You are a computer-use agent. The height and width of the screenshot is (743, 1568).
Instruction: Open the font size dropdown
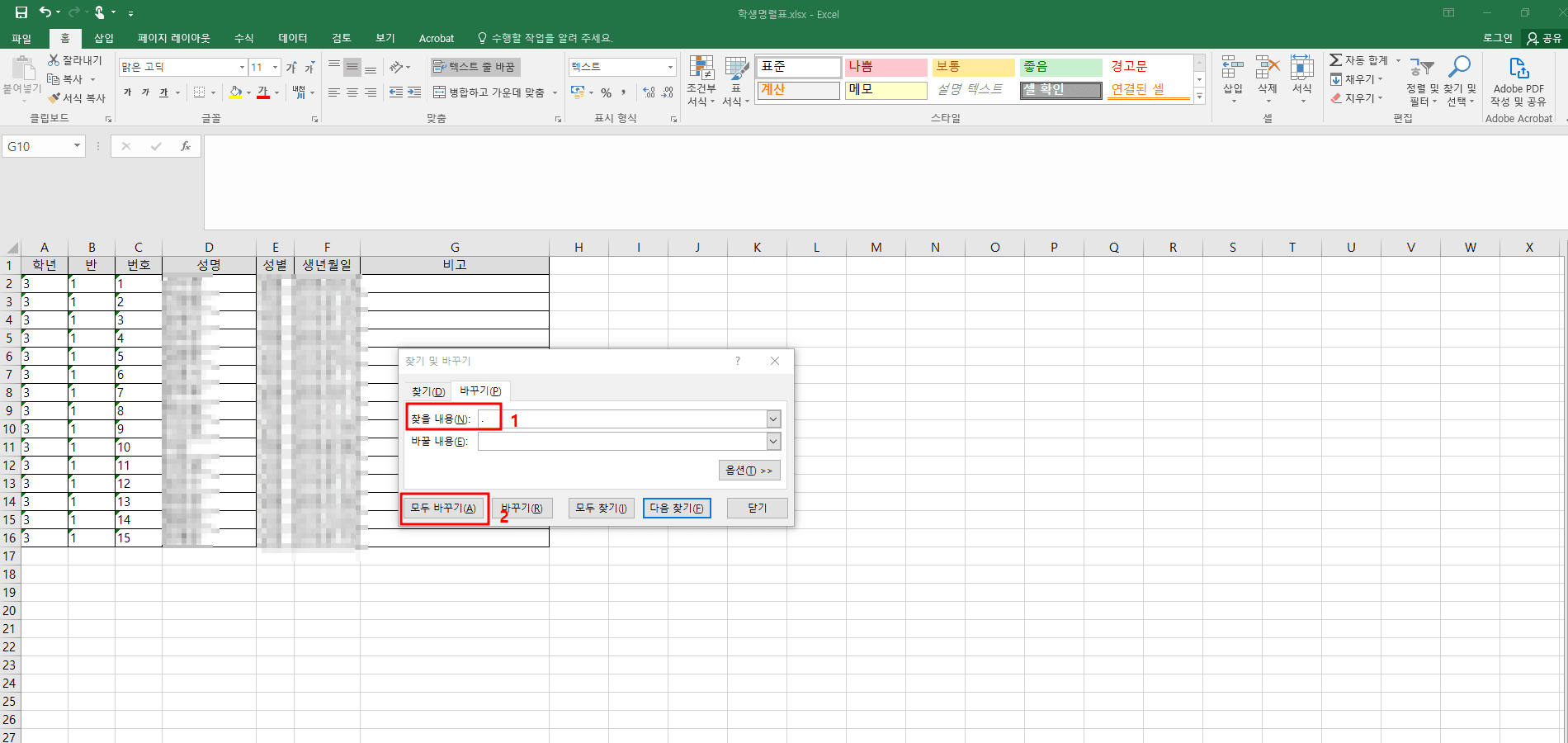click(x=275, y=67)
